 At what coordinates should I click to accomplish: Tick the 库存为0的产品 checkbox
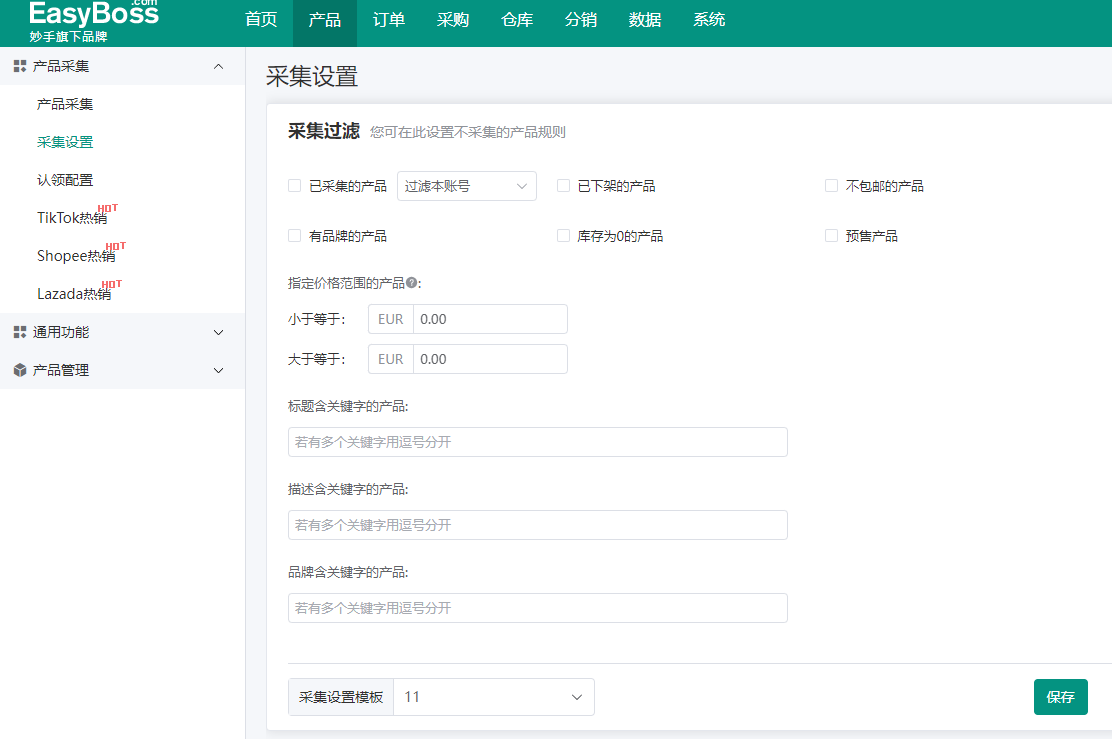coord(563,235)
